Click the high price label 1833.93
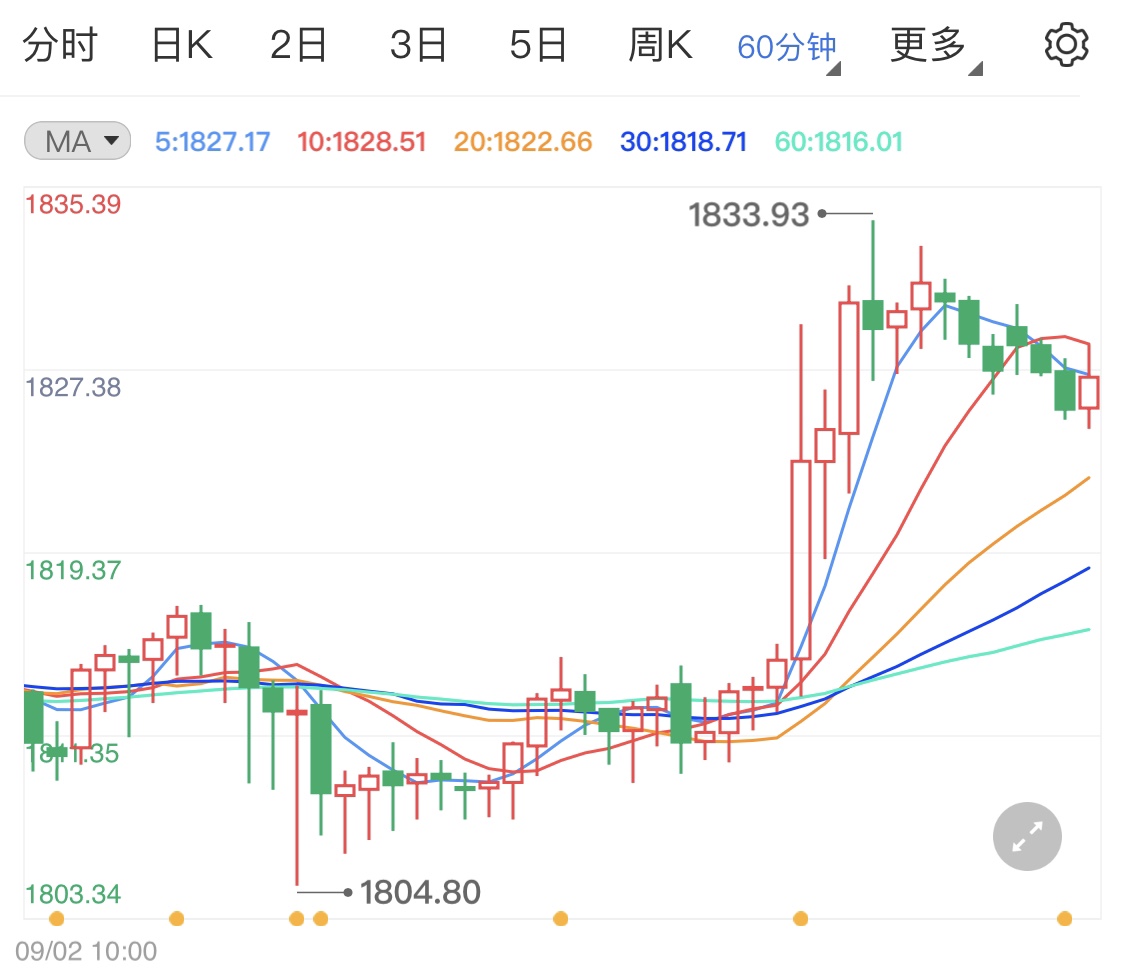 749,215
